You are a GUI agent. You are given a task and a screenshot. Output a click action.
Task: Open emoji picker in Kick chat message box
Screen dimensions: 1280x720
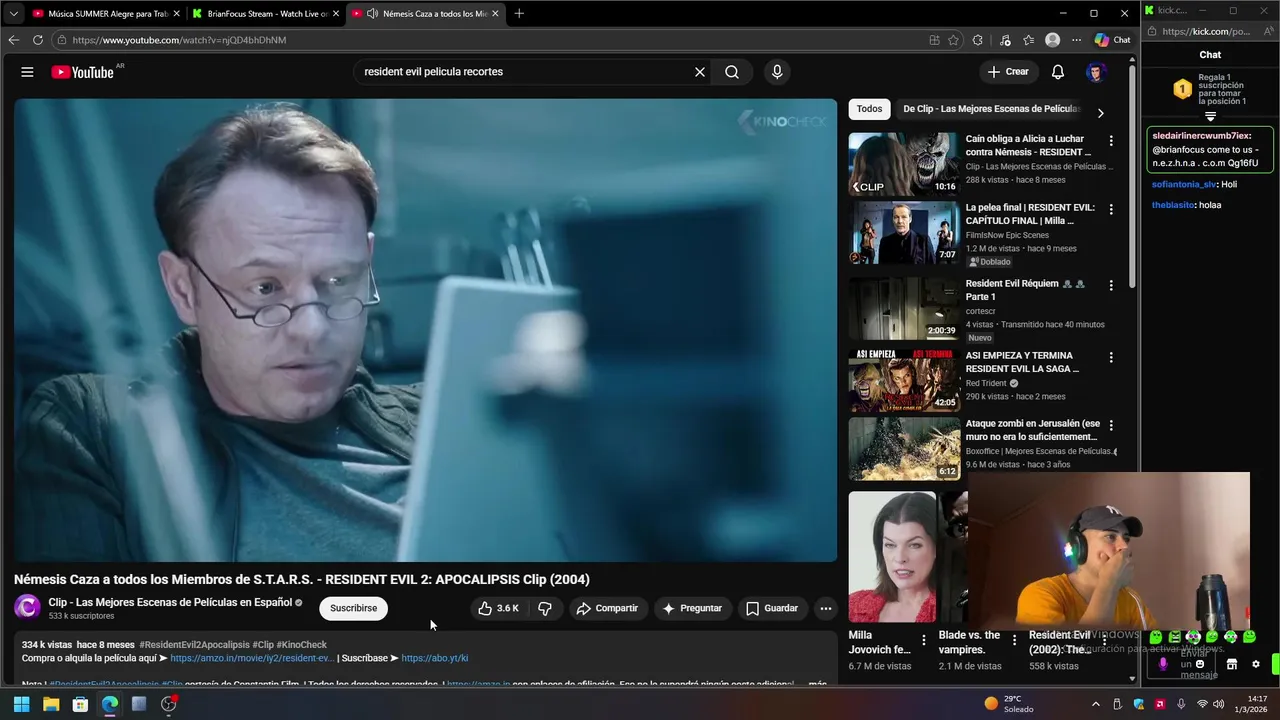(x=1200, y=664)
